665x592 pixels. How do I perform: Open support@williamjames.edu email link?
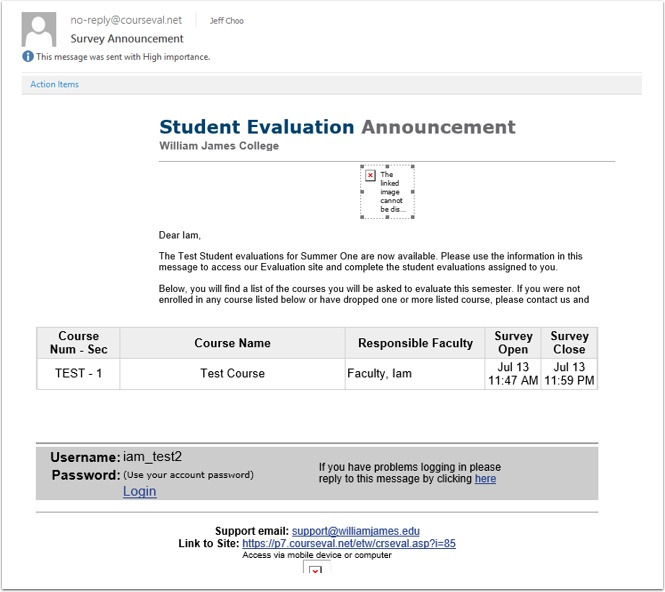pos(355,531)
